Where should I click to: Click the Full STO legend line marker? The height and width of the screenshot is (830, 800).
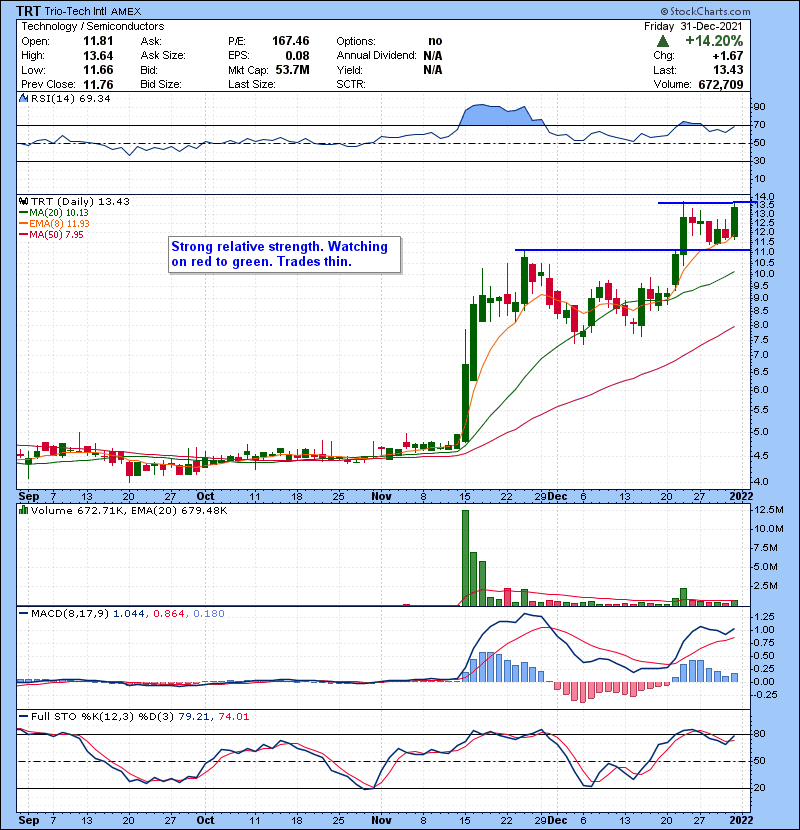point(23,717)
